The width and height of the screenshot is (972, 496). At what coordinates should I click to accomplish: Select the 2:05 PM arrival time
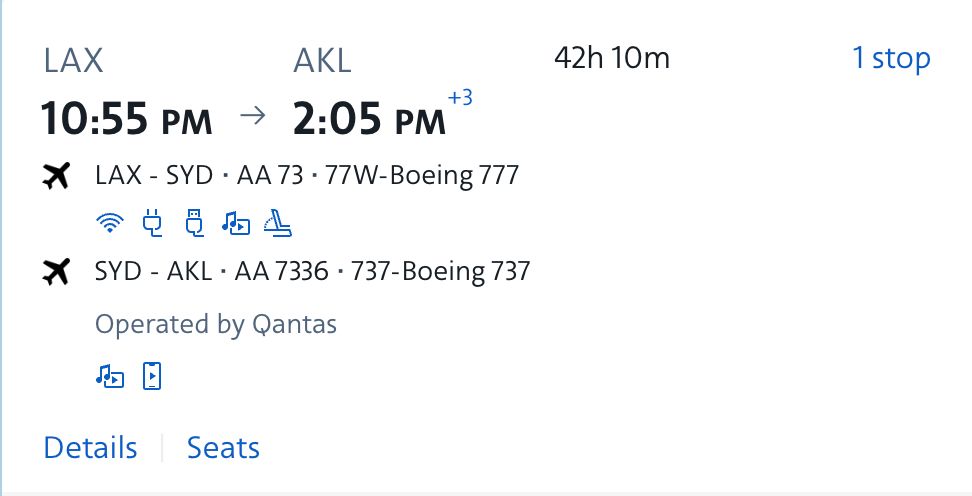pos(369,119)
